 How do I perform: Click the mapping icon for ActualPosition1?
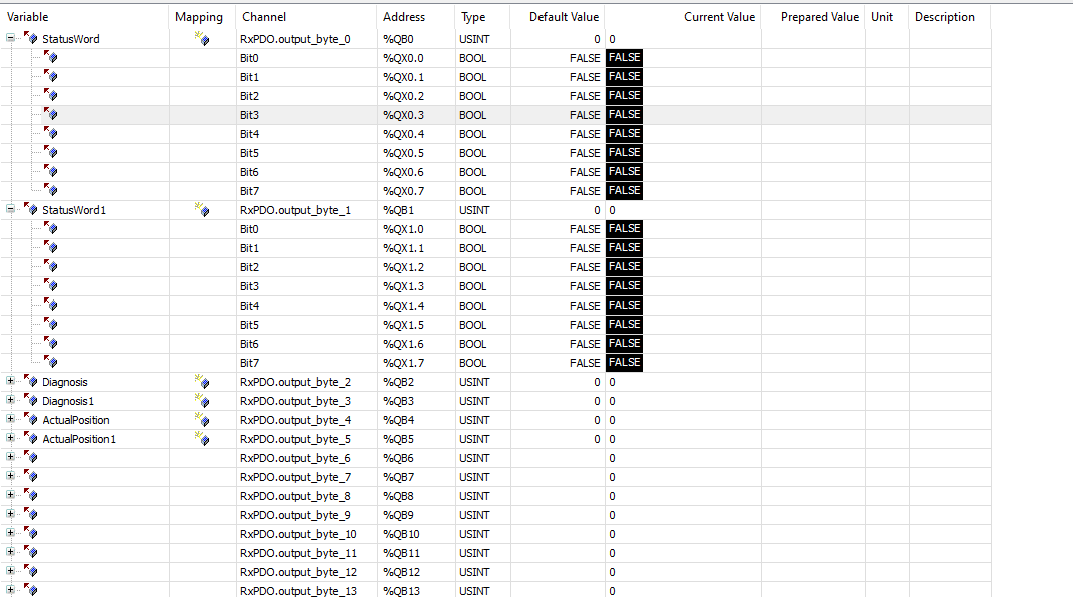tap(202, 439)
